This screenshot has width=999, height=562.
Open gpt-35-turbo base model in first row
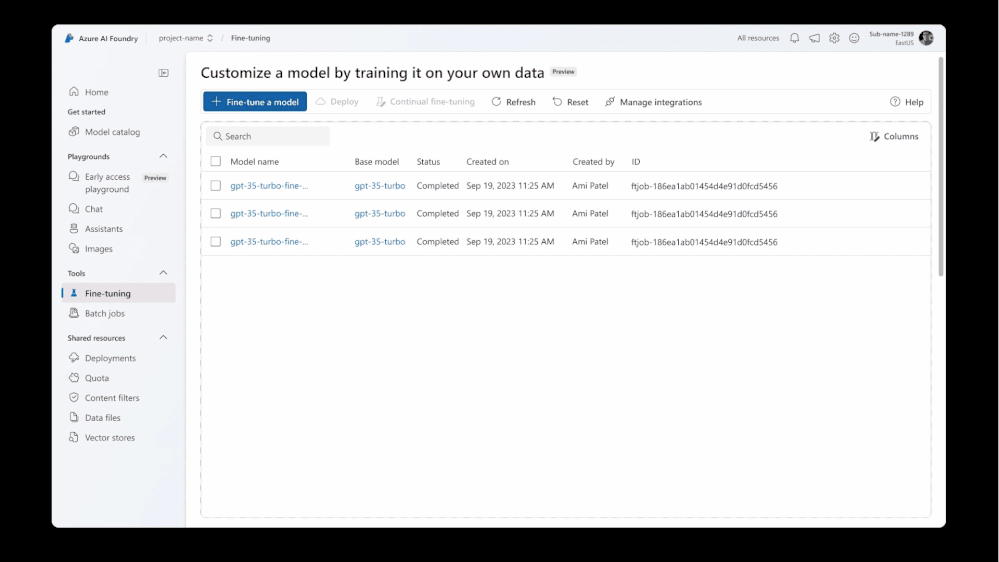[380, 186]
